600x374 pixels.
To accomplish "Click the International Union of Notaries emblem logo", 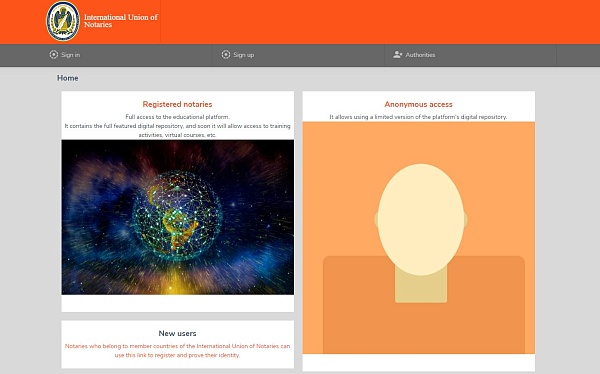I will point(63,21).
